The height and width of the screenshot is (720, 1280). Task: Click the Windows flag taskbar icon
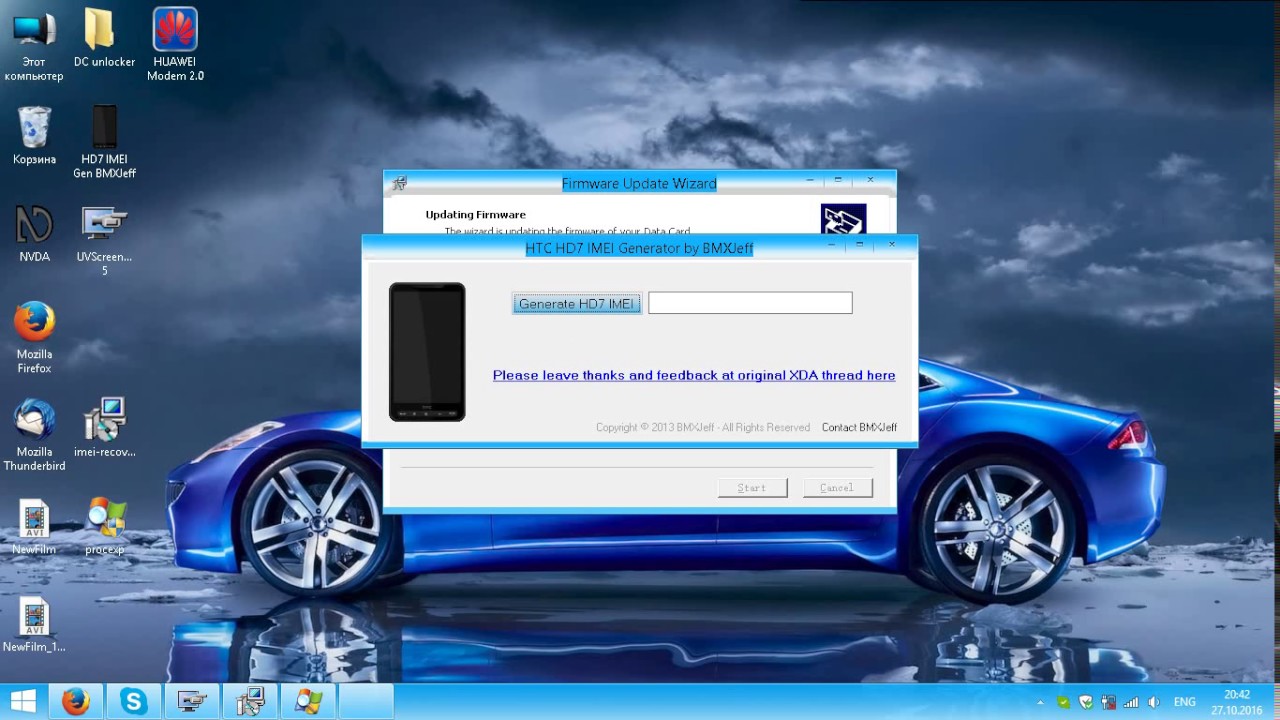307,702
